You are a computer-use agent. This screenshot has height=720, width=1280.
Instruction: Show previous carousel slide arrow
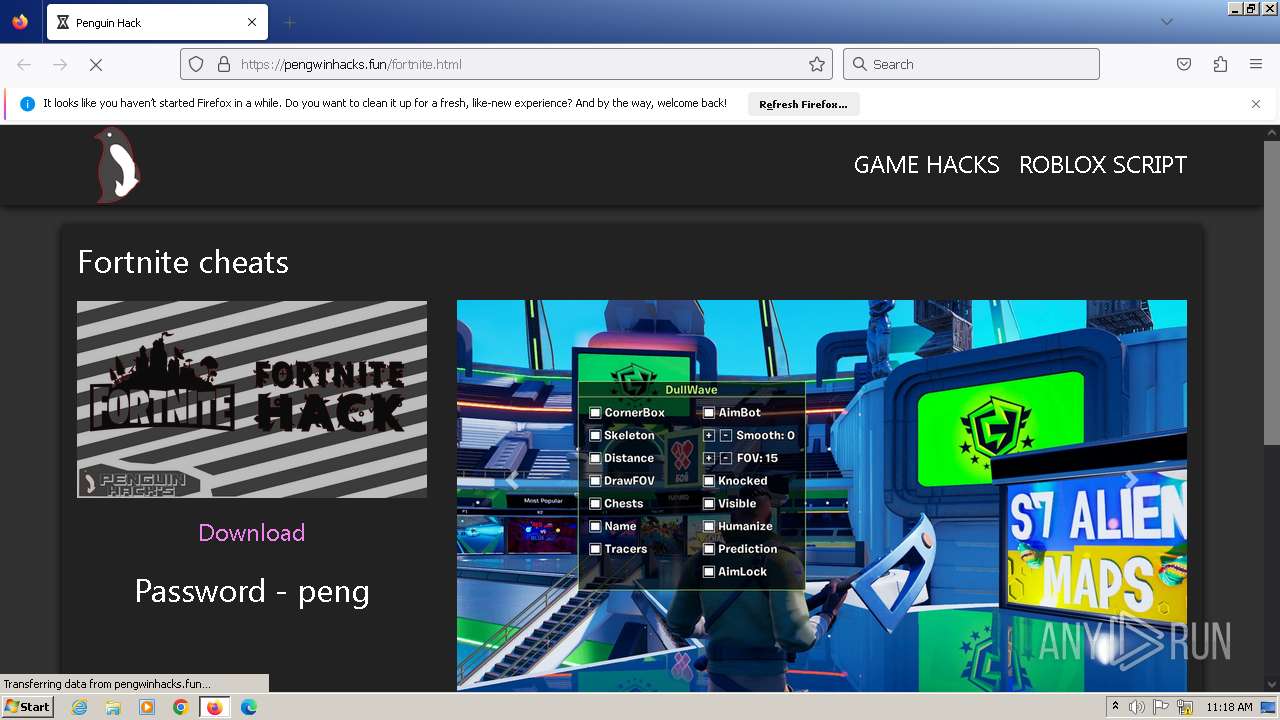(x=512, y=481)
